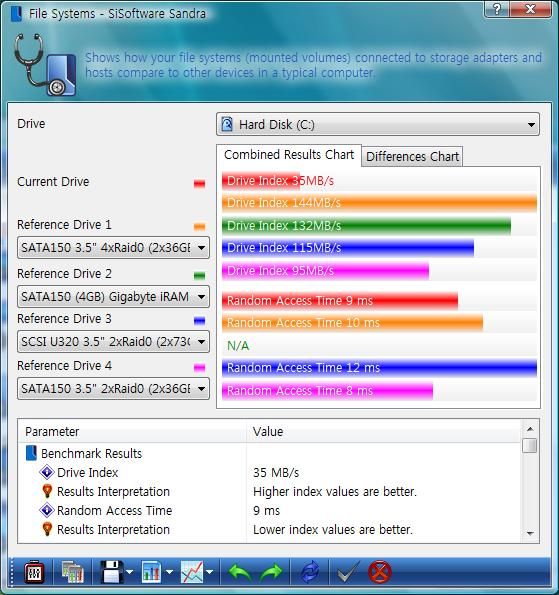
Task: Click the results list scroll down arrow
Action: pyautogui.click(x=530, y=534)
